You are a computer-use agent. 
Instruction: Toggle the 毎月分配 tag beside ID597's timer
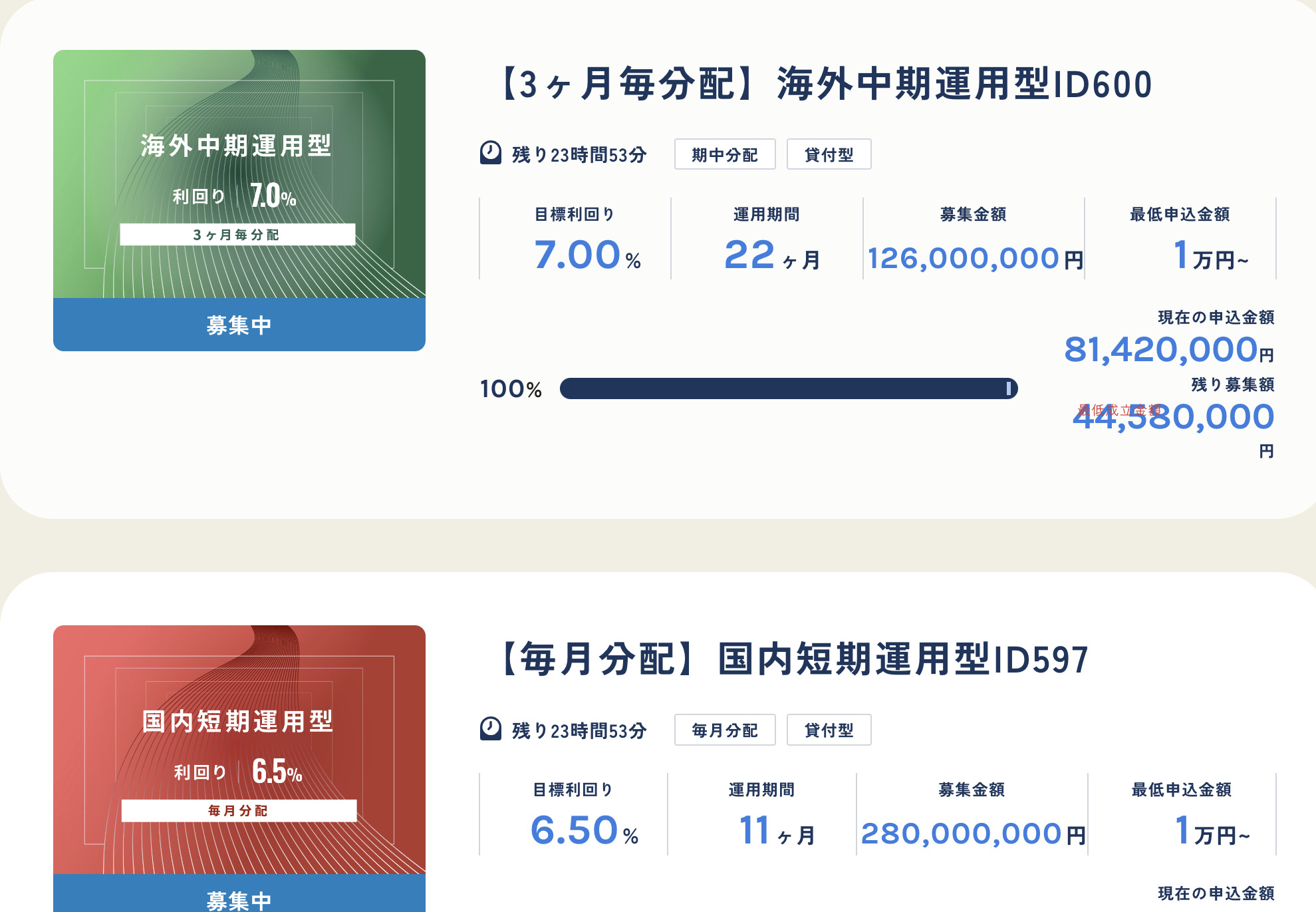pos(725,729)
